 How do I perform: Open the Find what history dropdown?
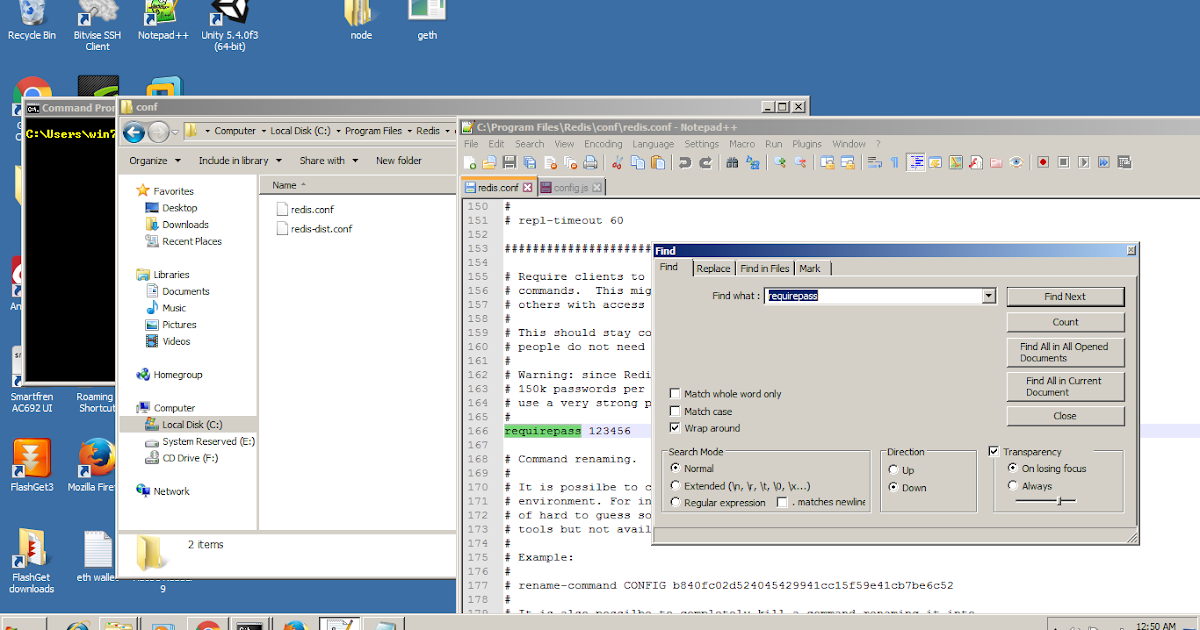(x=989, y=296)
